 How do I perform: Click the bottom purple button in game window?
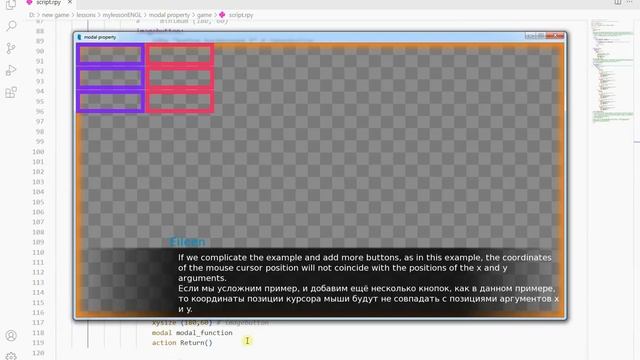pyautogui.click(x=110, y=102)
